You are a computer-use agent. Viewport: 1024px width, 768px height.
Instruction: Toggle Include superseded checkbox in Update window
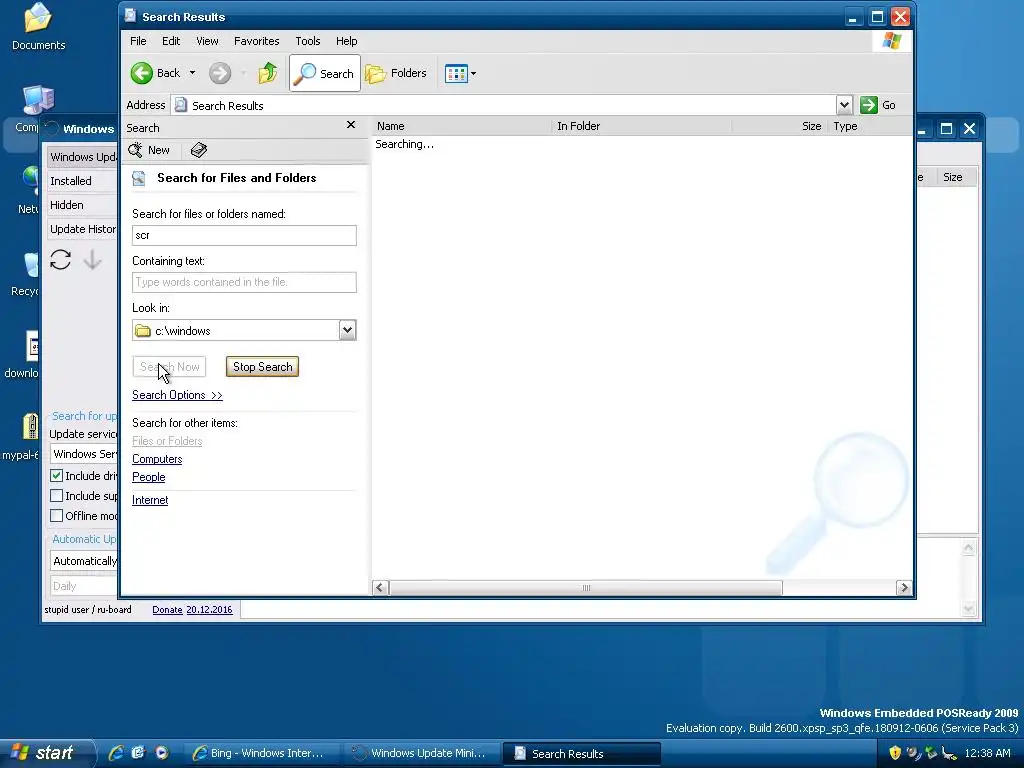coord(57,496)
